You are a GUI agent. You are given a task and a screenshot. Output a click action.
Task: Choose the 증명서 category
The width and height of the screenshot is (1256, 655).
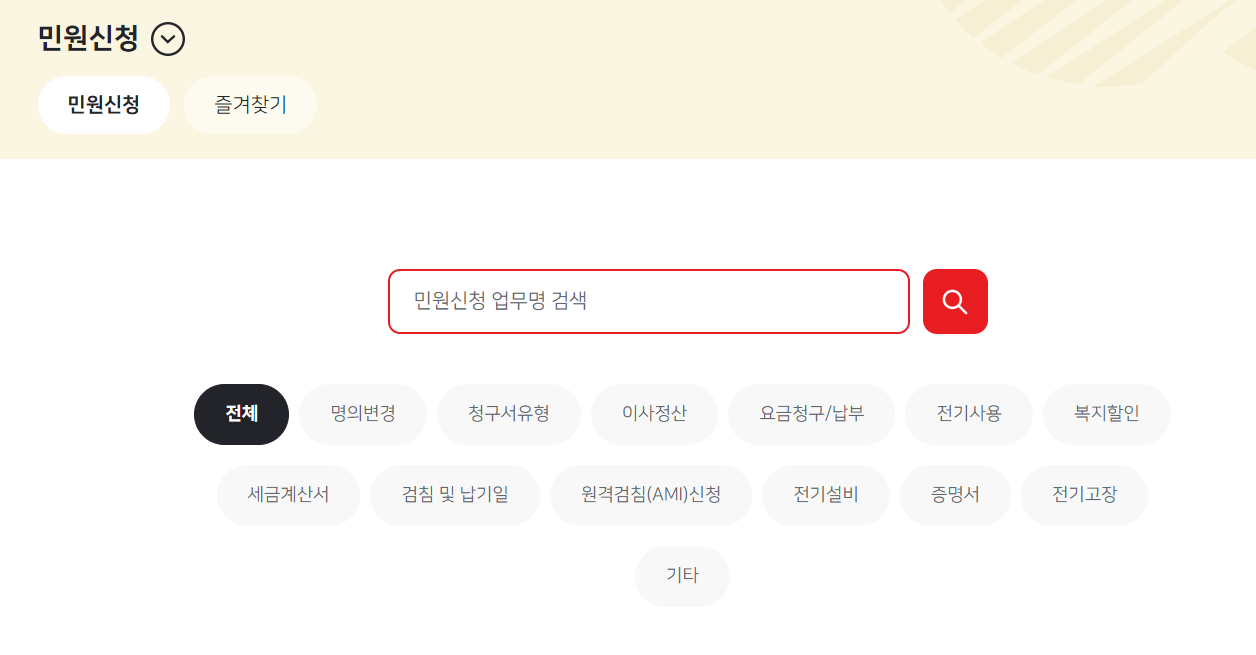click(x=955, y=494)
